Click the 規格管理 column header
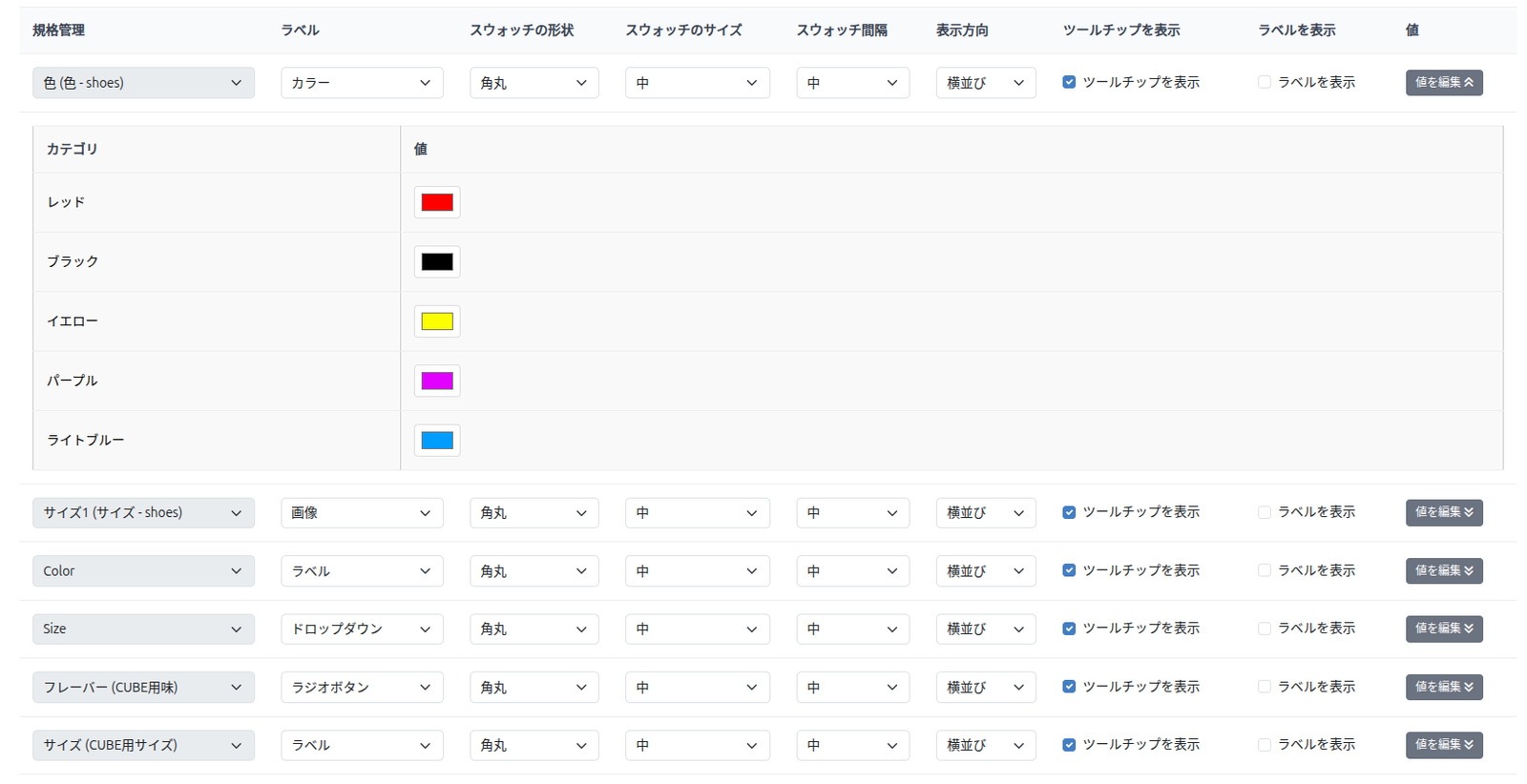 point(58,31)
